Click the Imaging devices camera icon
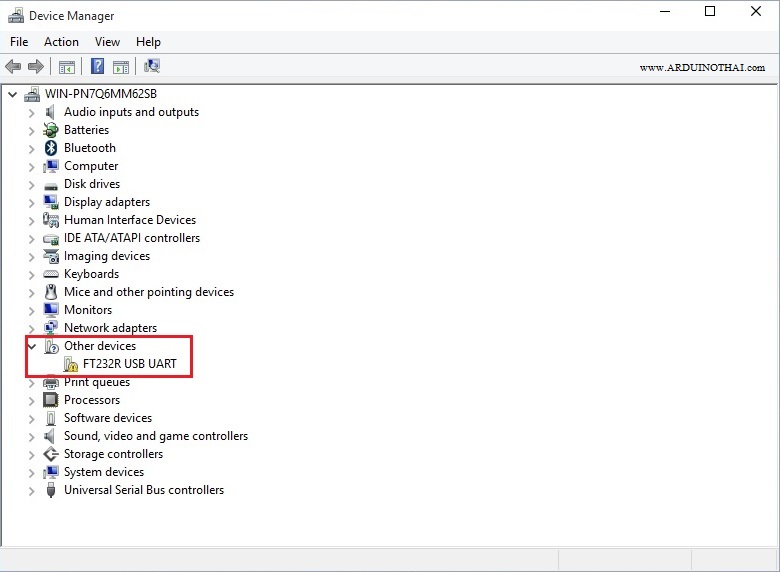 (51, 256)
